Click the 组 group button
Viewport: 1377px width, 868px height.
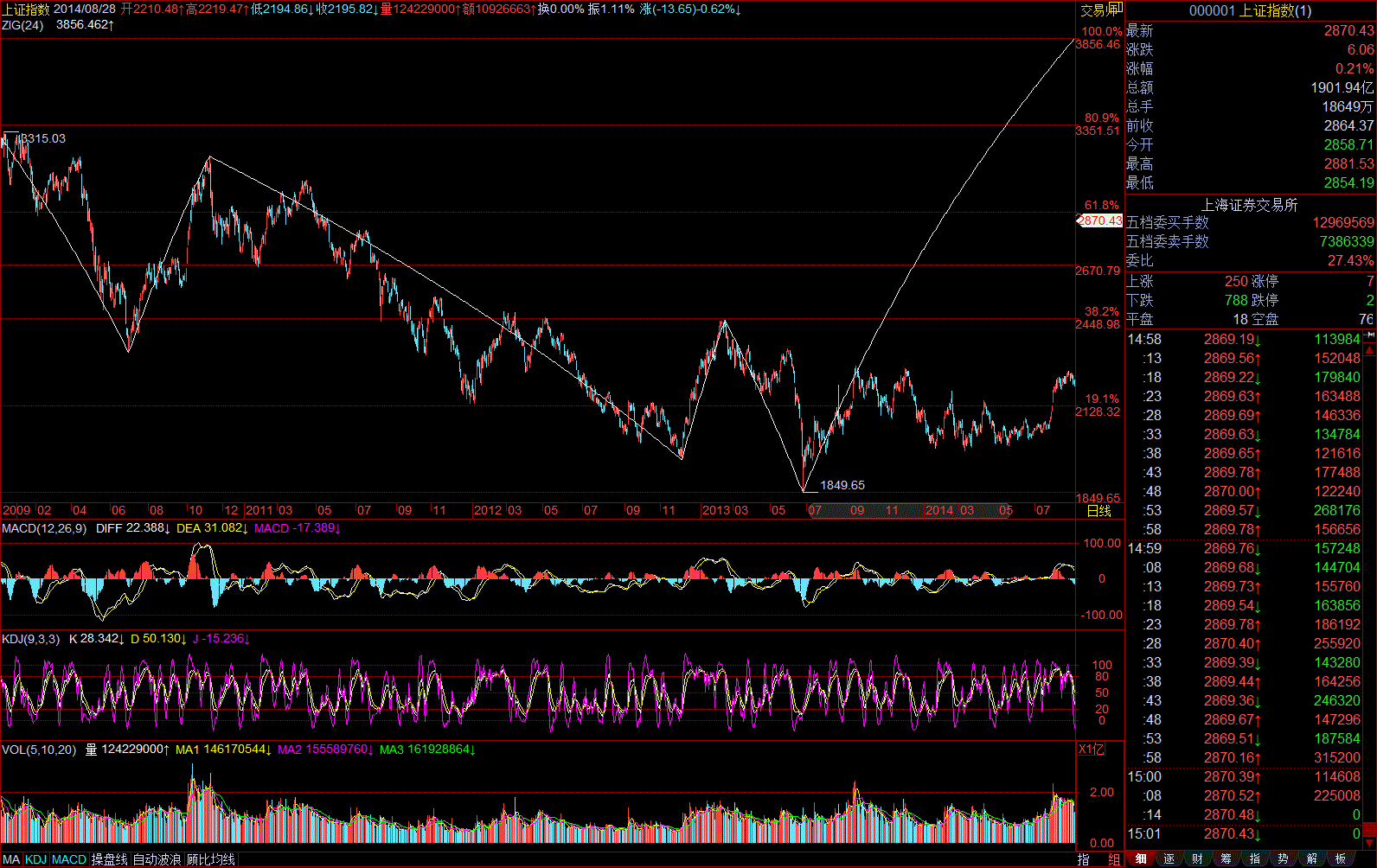pos(1114,859)
